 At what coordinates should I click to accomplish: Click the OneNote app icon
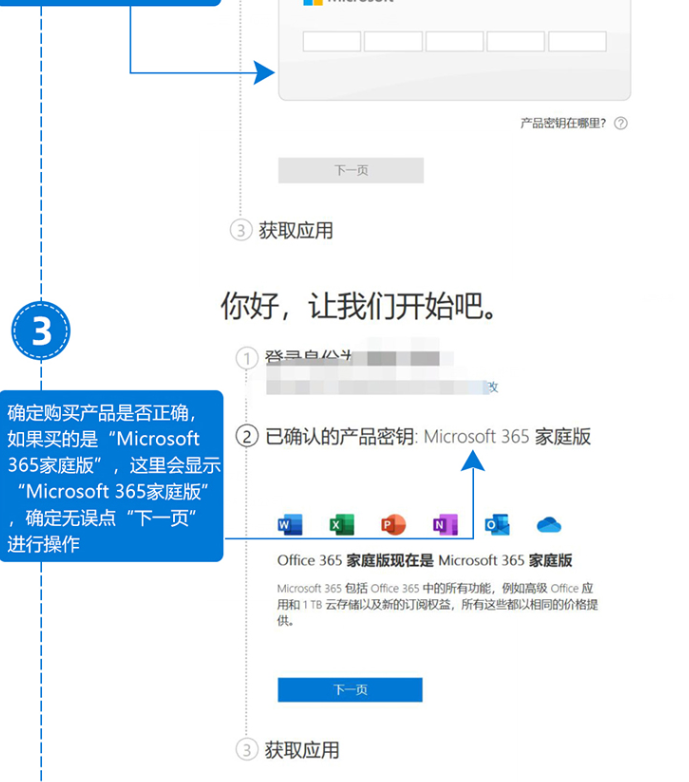click(x=445, y=525)
